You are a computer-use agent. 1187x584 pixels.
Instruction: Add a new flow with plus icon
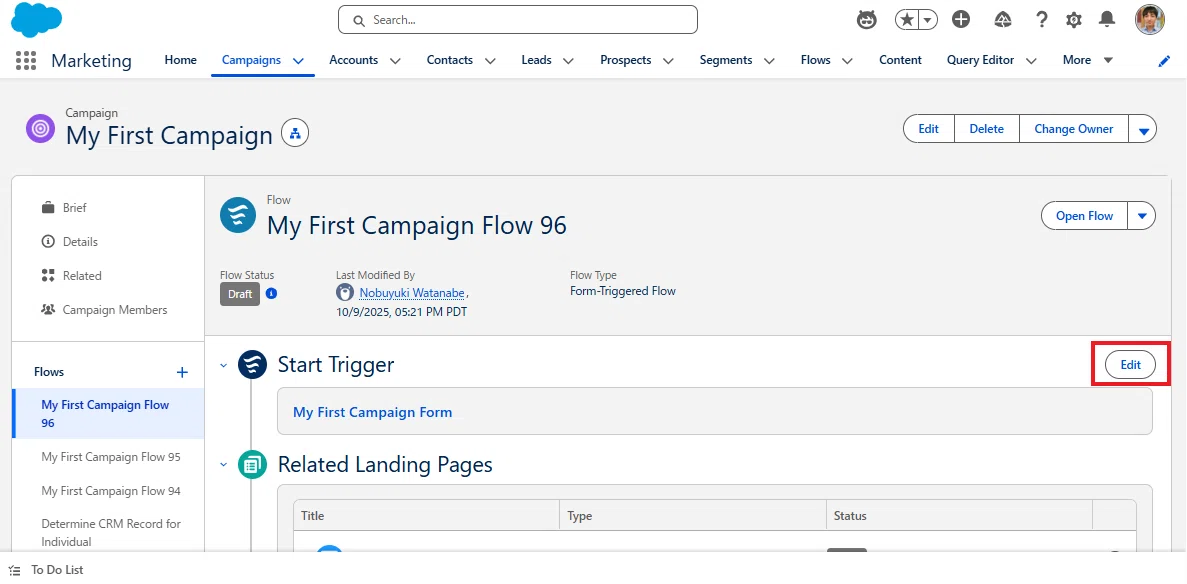182,372
